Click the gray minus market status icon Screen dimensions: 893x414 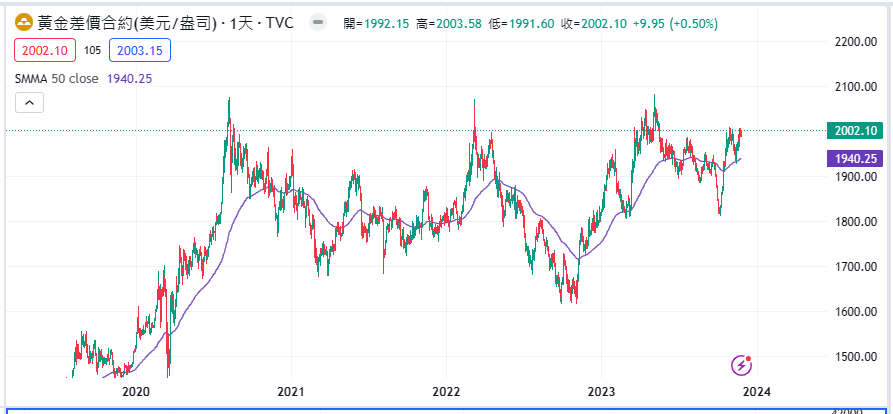point(318,23)
